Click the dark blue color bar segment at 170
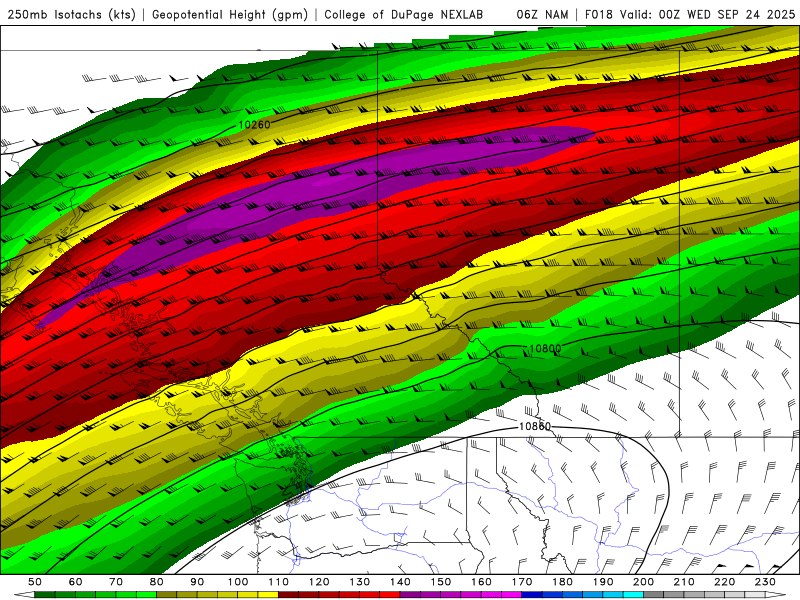This screenshot has width=800, height=600. 532,595
